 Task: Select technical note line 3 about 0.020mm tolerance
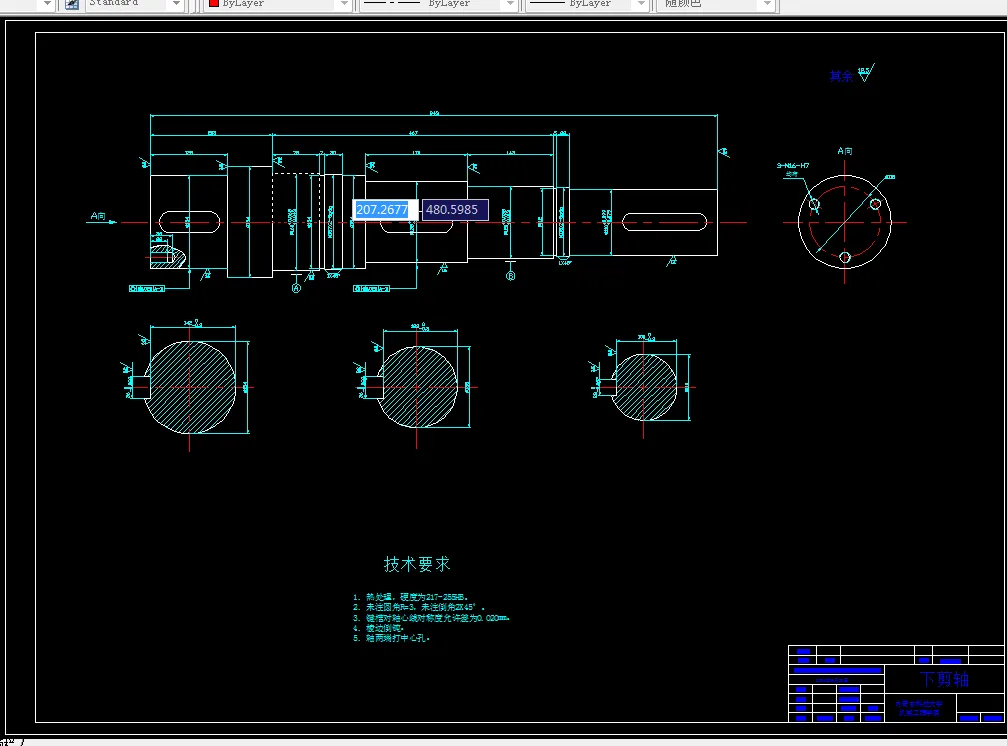pyautogui.click(x=432, y=618)
